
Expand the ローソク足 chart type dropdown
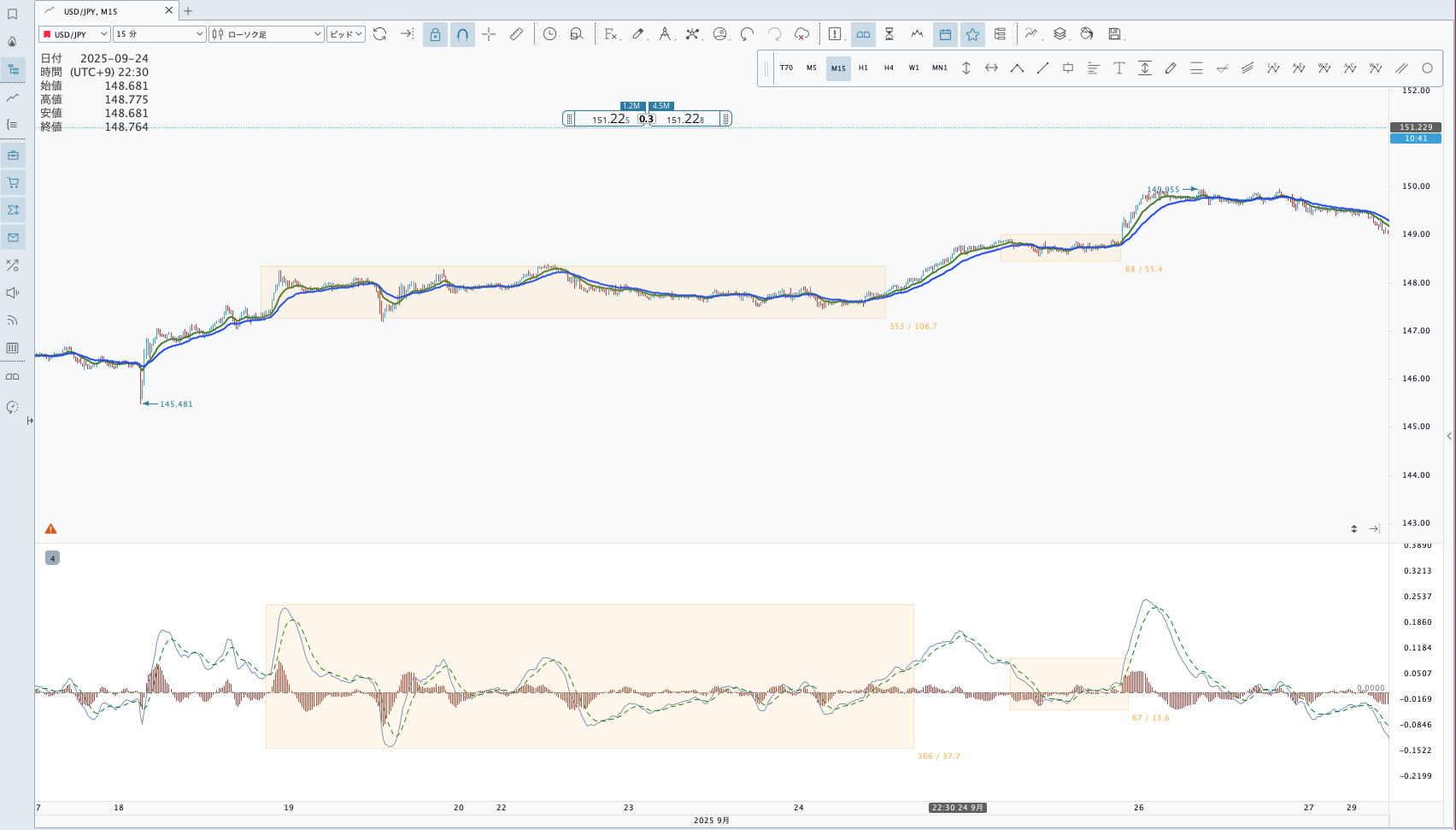(266, 34)
